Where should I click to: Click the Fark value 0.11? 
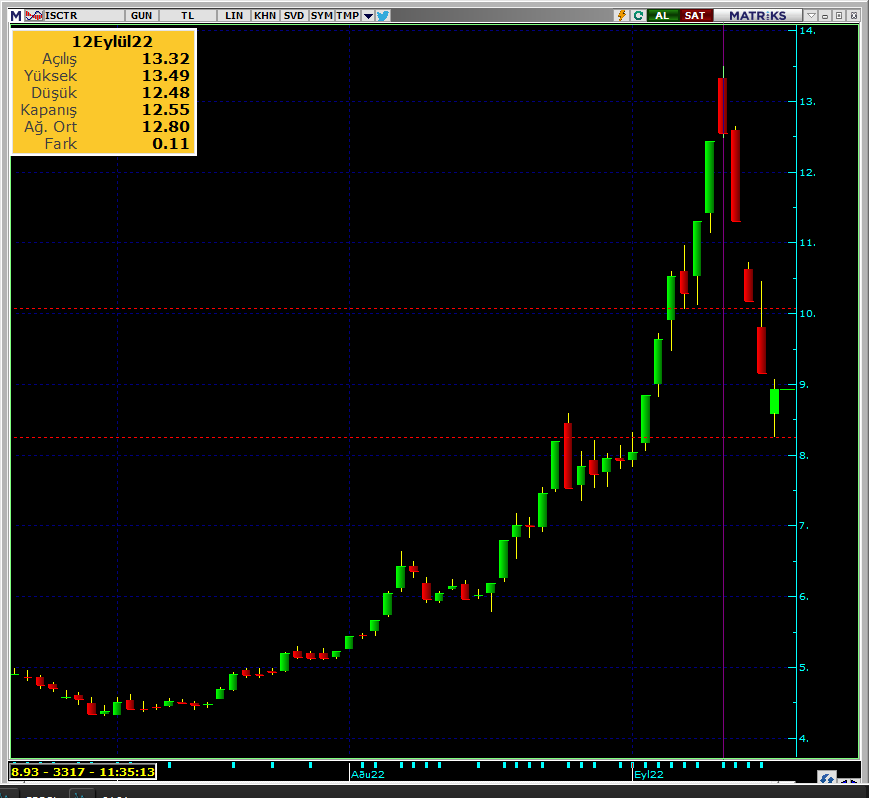(x=171, y=144)
